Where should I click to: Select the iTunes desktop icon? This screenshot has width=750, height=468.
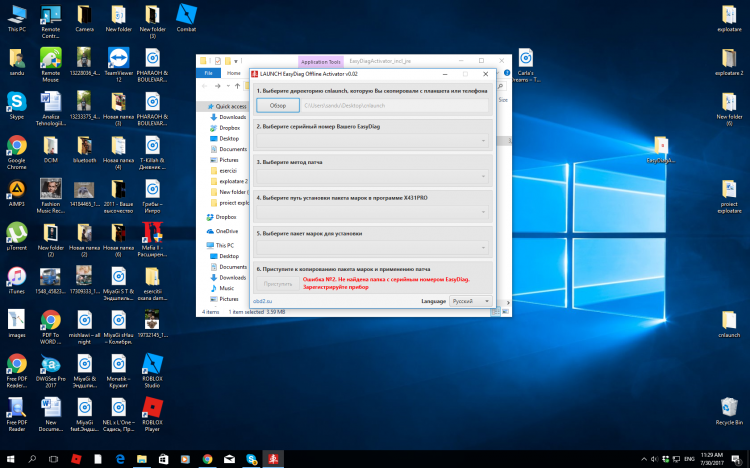(16, 277)
